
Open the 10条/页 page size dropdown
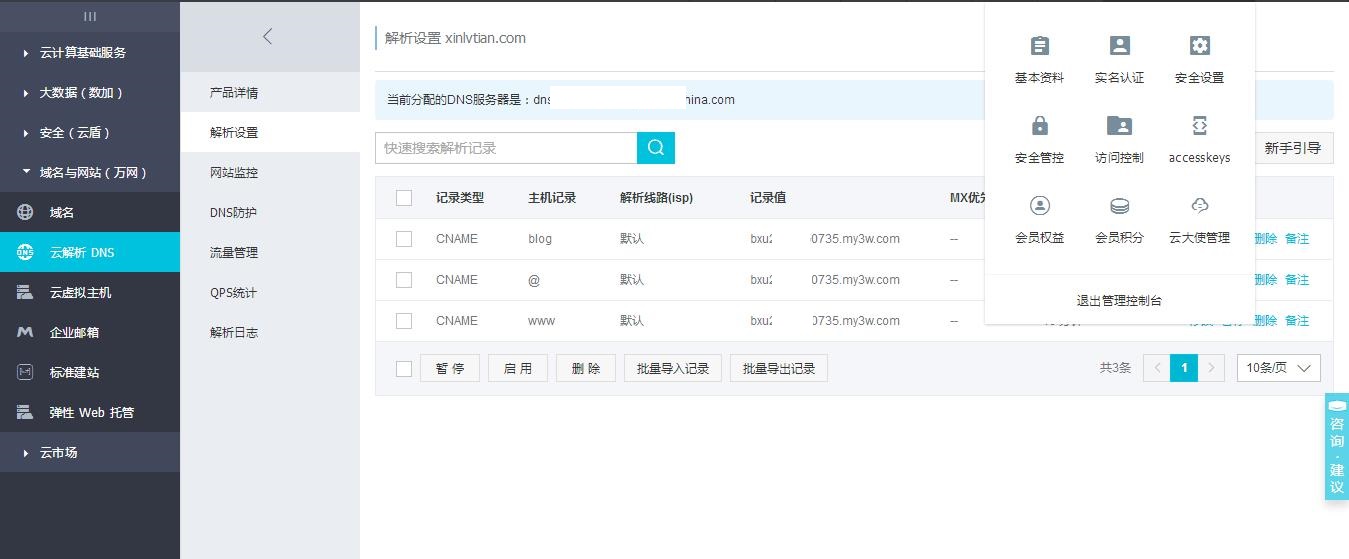coord(1278,368)
